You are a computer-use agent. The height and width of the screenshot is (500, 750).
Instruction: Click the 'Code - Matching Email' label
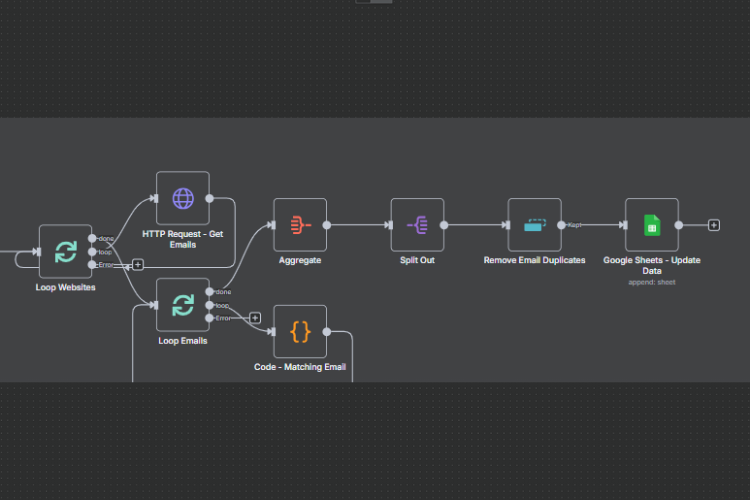click(x=300, y=367)
